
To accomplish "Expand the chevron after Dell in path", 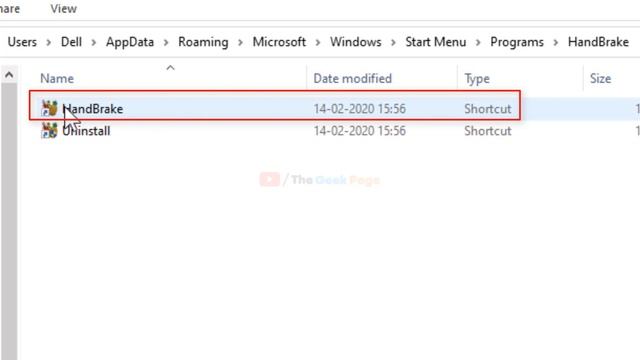I will click(x=93, y=42).
